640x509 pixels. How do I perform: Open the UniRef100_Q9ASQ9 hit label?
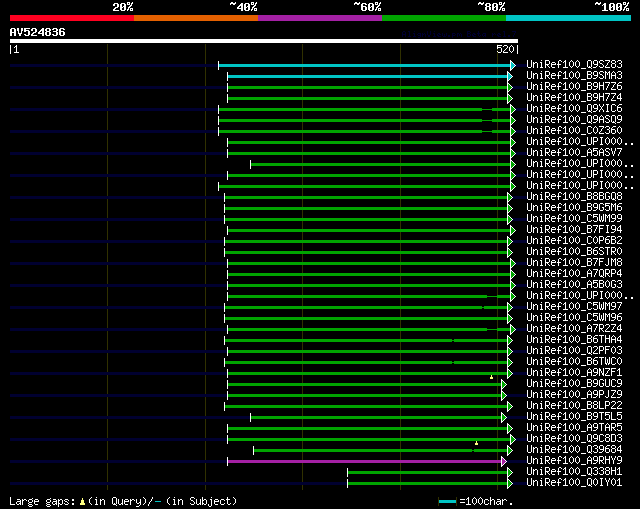pos(574,120)
